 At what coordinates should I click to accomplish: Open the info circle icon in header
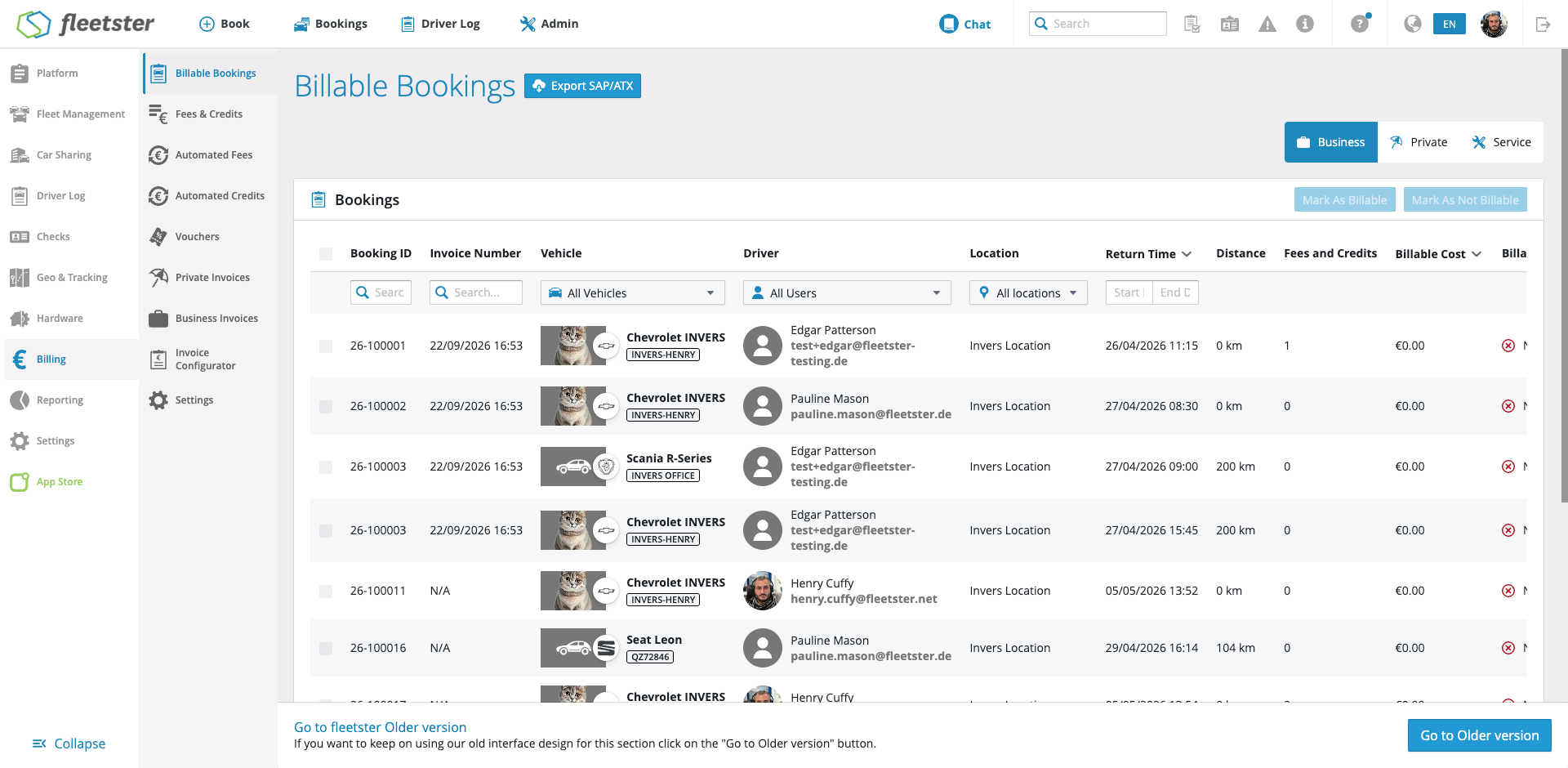[1305, 24]
